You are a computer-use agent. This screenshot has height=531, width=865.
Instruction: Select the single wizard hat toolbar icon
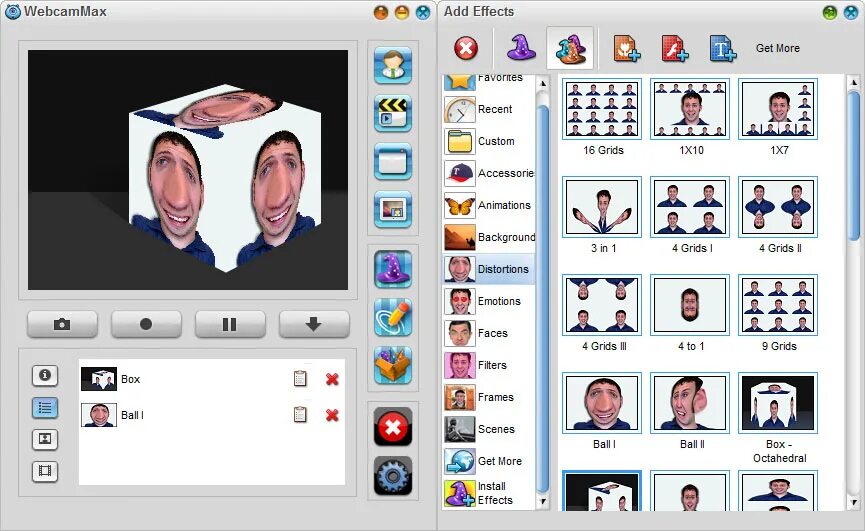point(521,47)
